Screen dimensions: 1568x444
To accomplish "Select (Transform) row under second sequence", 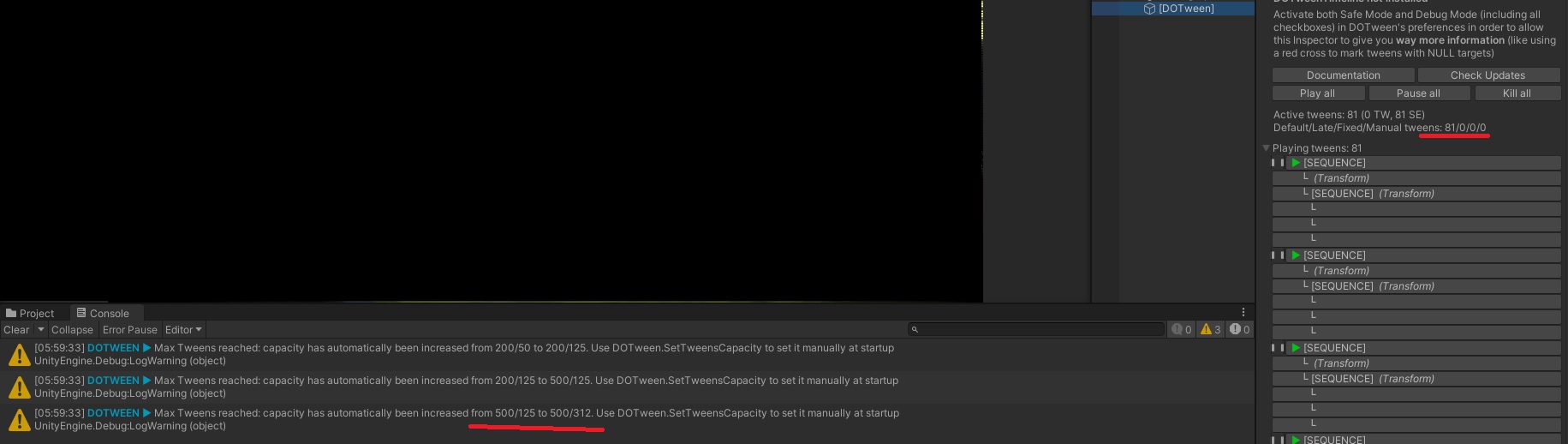I will (1416, 271).
